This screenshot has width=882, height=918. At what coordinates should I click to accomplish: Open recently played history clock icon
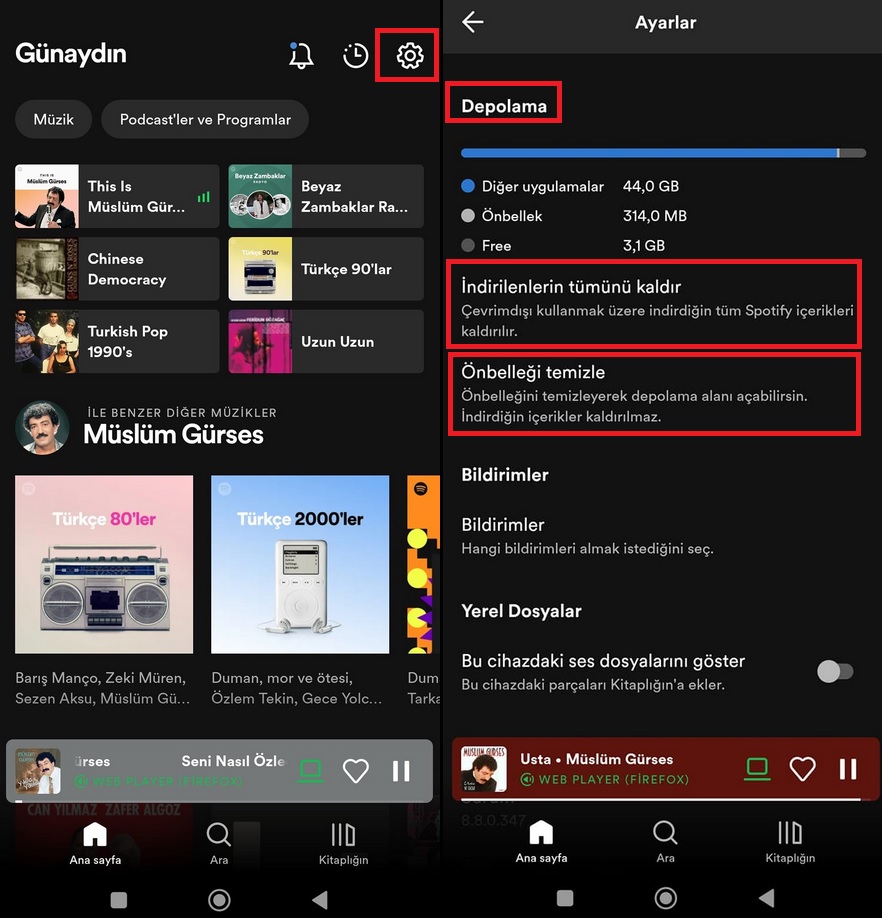[355, 56]
